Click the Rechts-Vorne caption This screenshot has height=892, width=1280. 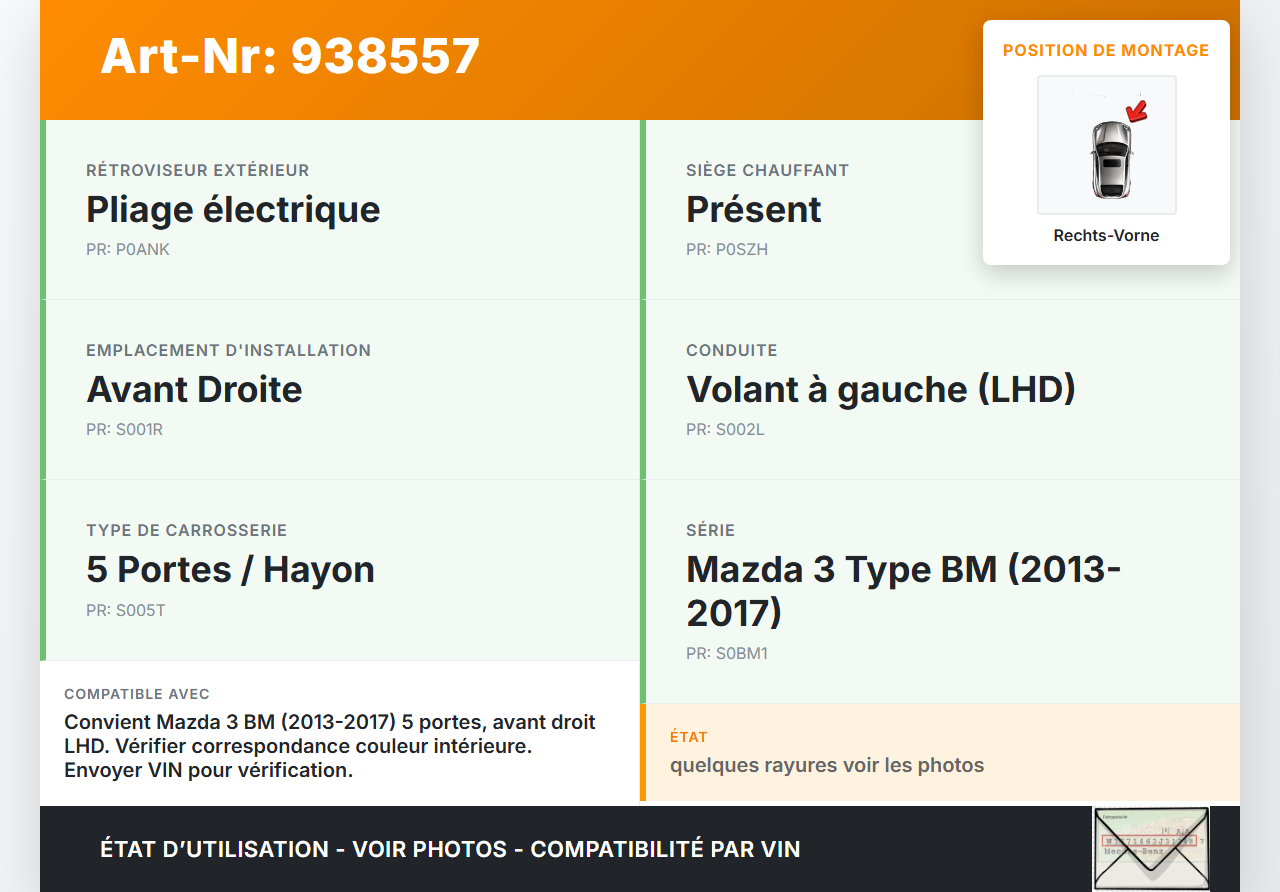pos(1106,236)
